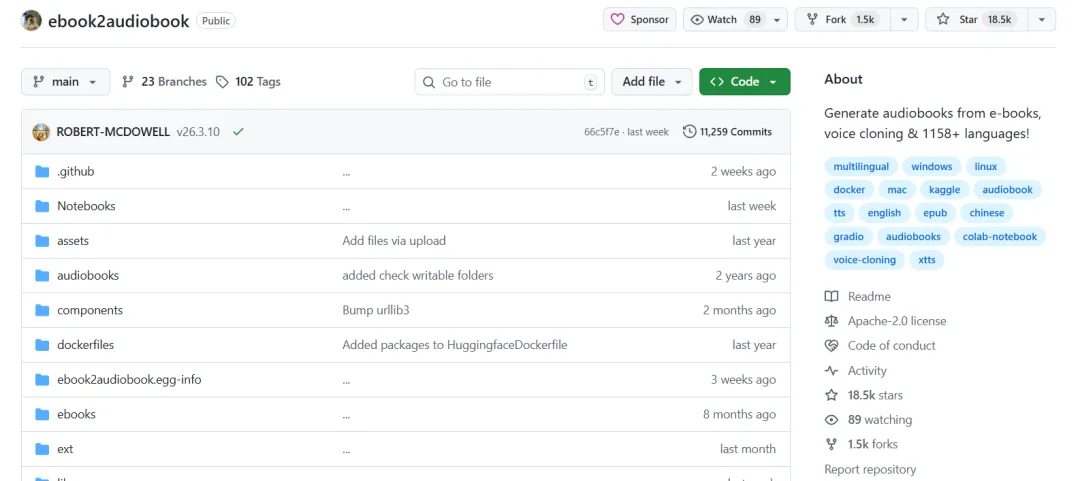Click the Report repository link
1080x481 pixels.
click(x=870, y=469)
